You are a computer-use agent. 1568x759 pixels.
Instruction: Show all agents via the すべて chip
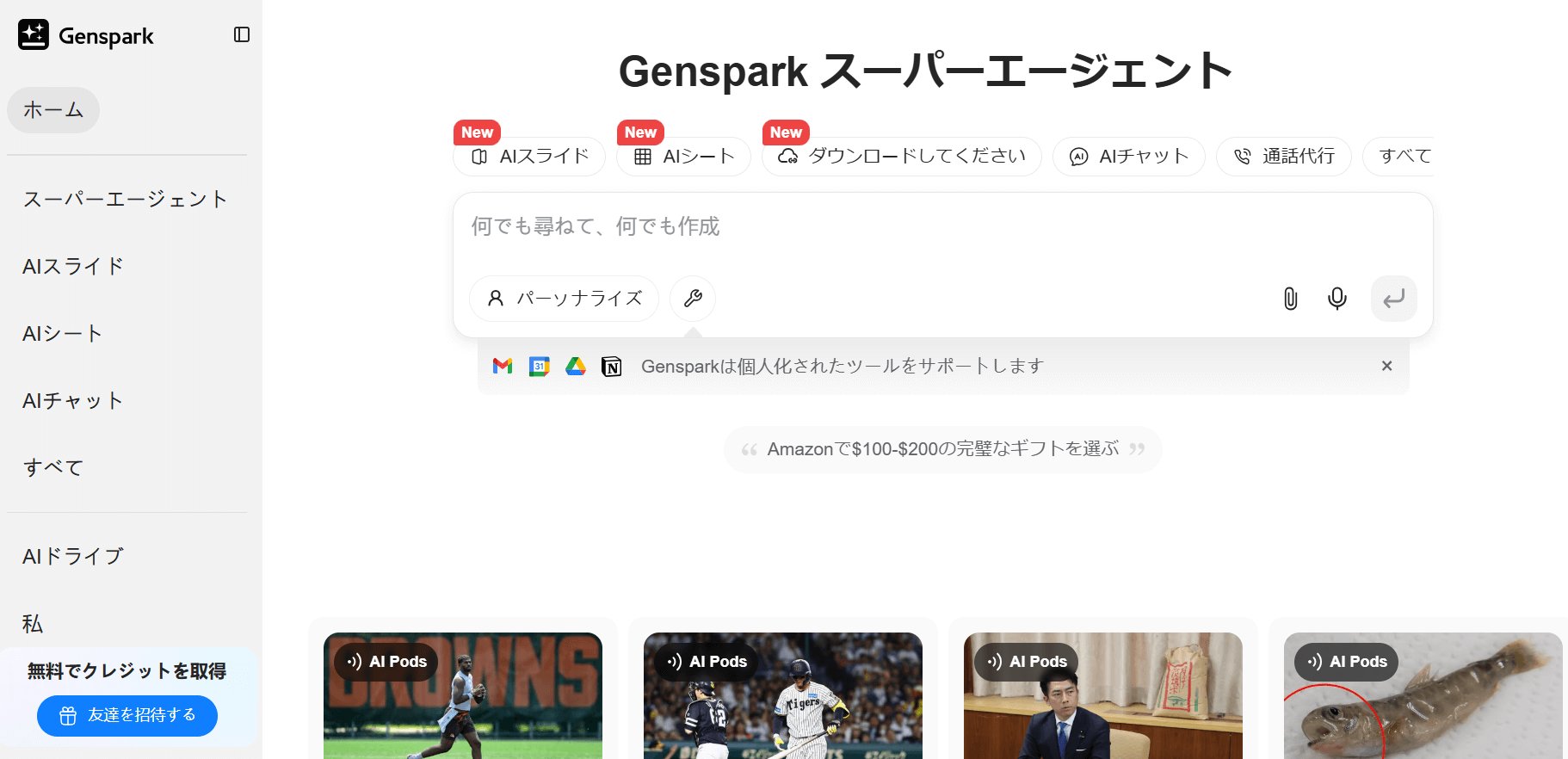[x=1399, y=157]
